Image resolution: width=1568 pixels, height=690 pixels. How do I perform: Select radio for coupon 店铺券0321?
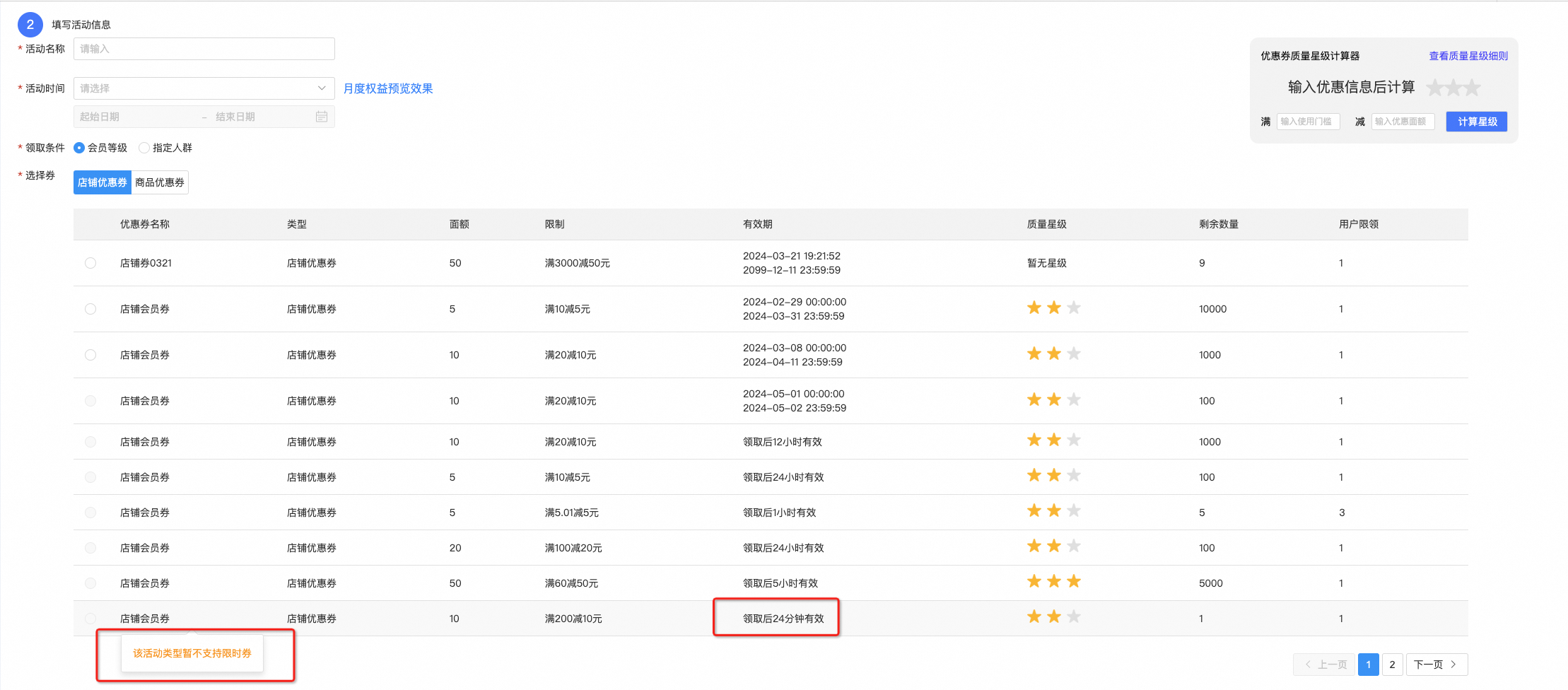click(x=90, y=263)
